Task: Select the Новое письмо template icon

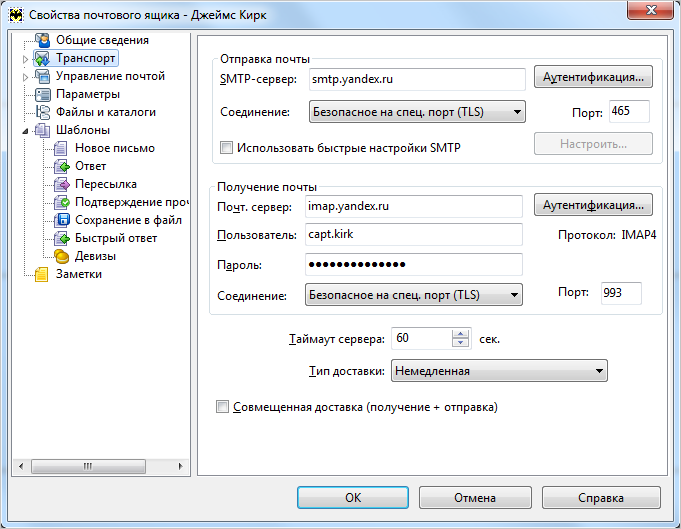Action: coord(61,148)
